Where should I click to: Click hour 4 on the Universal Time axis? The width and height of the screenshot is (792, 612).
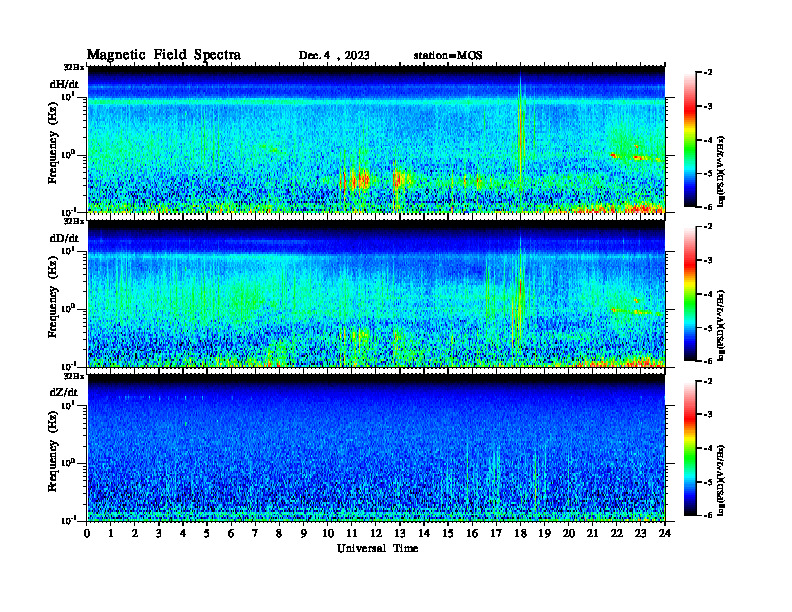183,533
